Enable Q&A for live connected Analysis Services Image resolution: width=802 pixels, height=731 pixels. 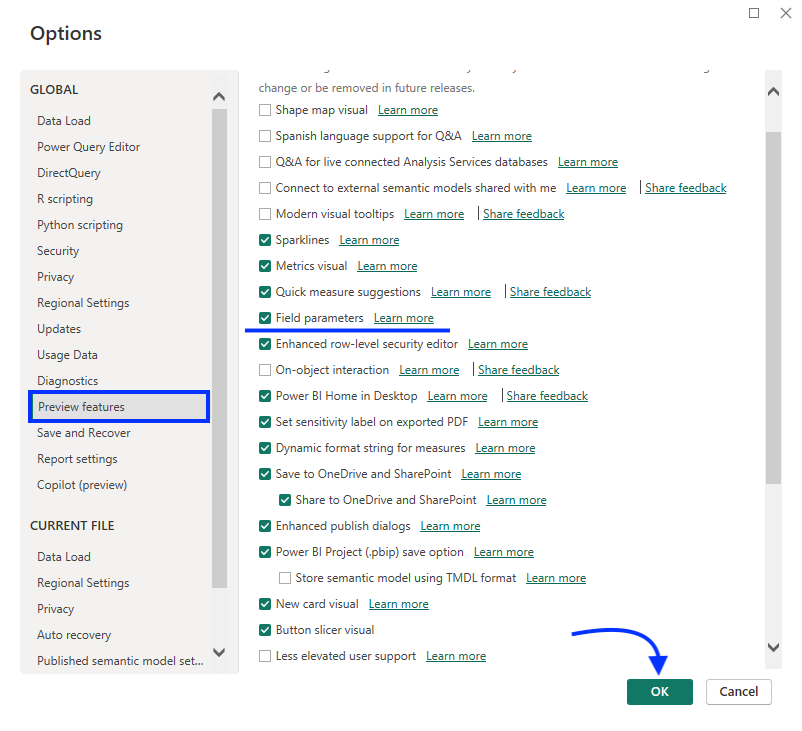point(264,162)
